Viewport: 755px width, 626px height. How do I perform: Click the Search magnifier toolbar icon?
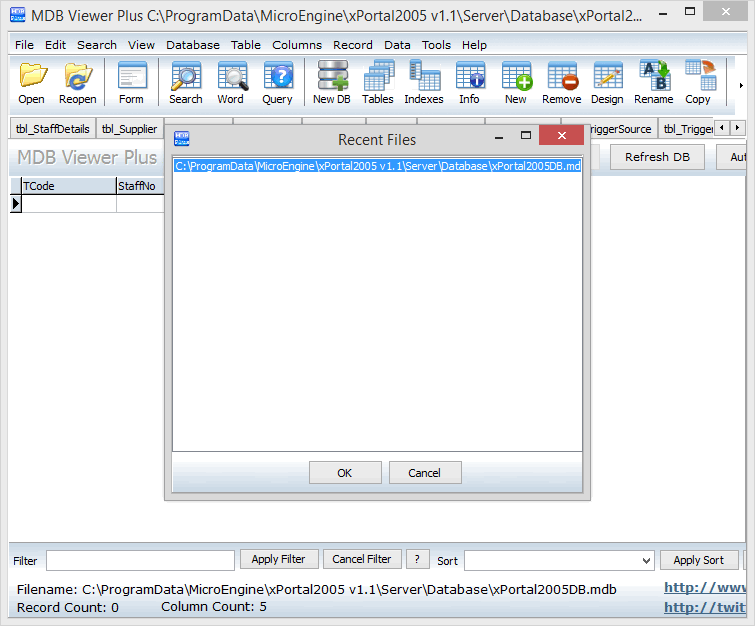coord(185,82)
